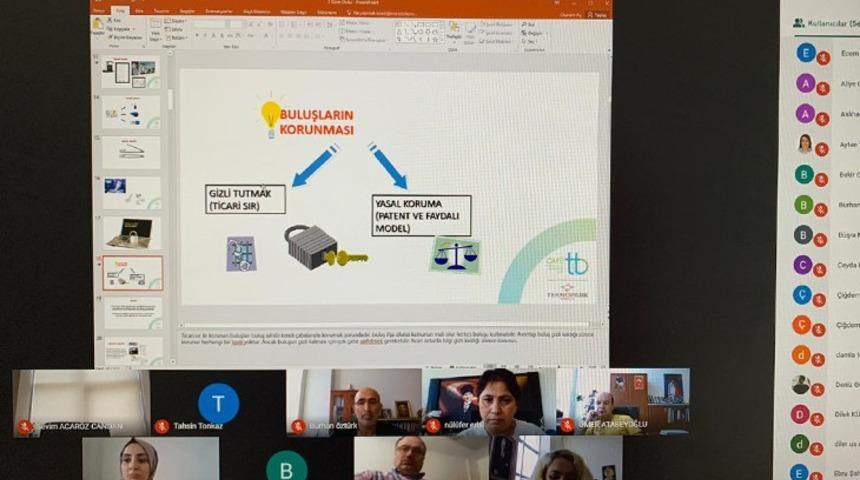
Task: Open the Dosya tab in PowerPoint
Action: click(x=99, y=11)
